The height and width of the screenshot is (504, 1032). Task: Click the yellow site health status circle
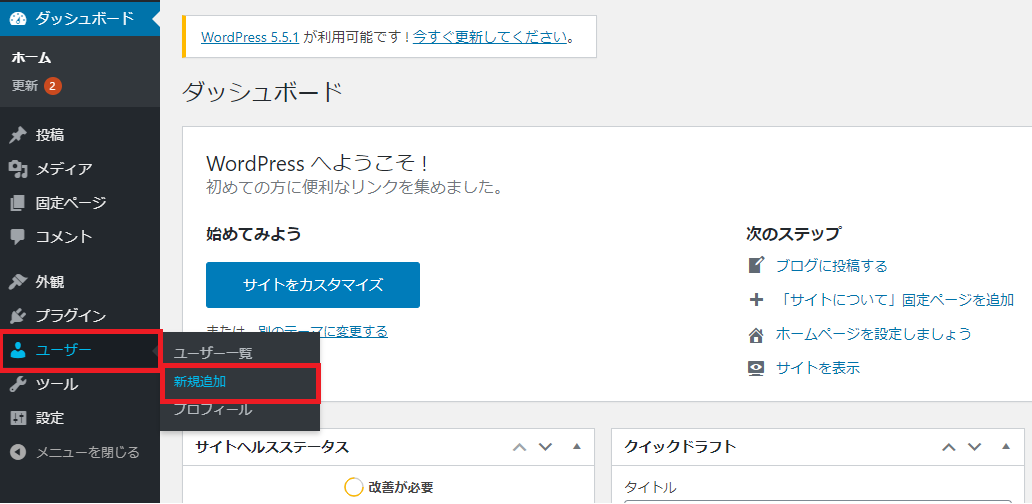point(353,488)
